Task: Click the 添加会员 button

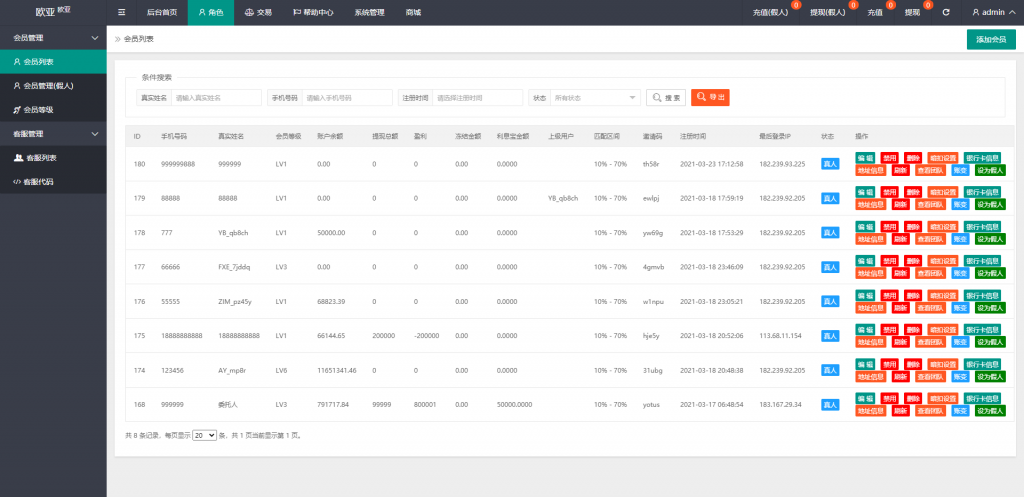Action: click(990, 39)
